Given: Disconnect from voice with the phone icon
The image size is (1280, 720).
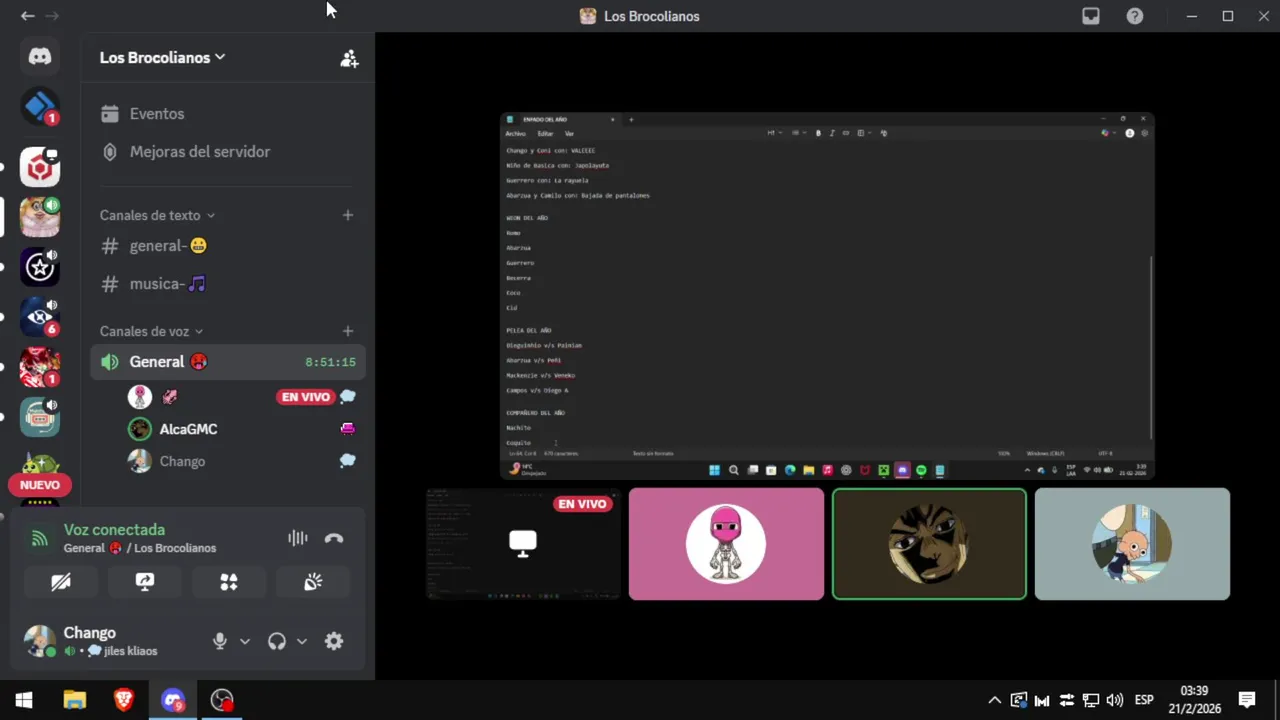Looking at the screenshot, I should (334, 538).
